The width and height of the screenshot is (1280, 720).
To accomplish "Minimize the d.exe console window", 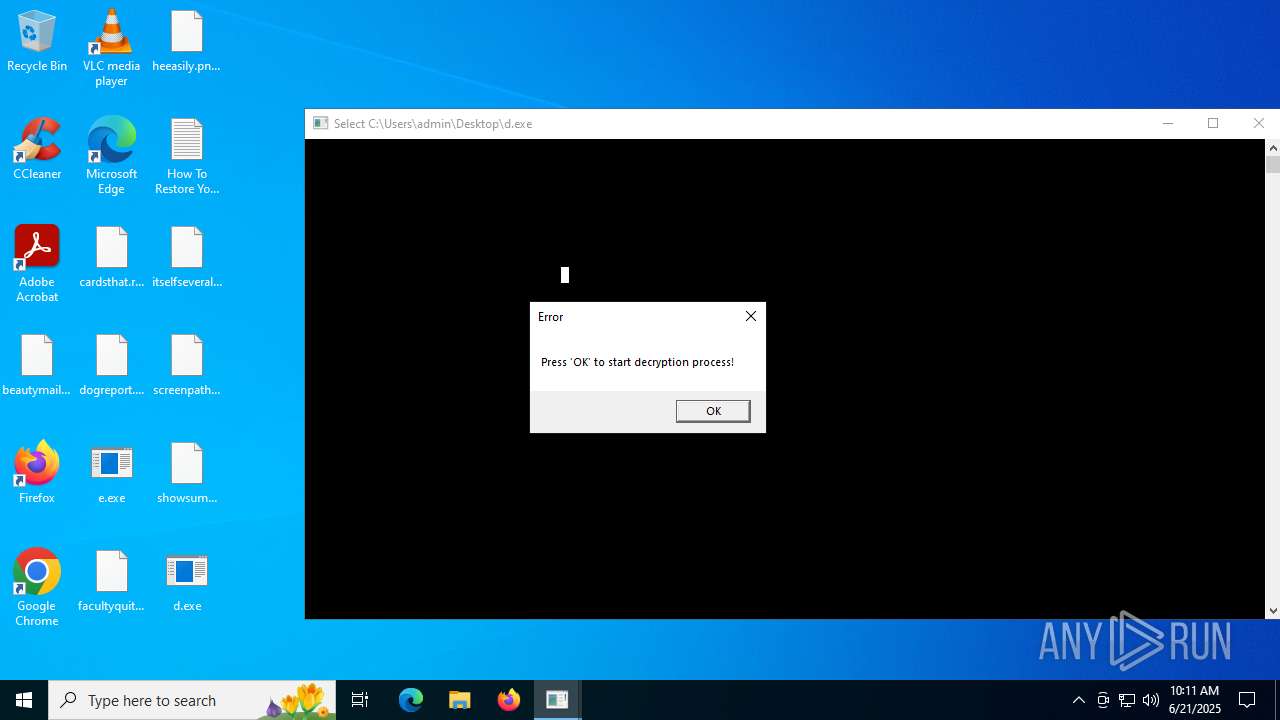I will point(1167,123).
